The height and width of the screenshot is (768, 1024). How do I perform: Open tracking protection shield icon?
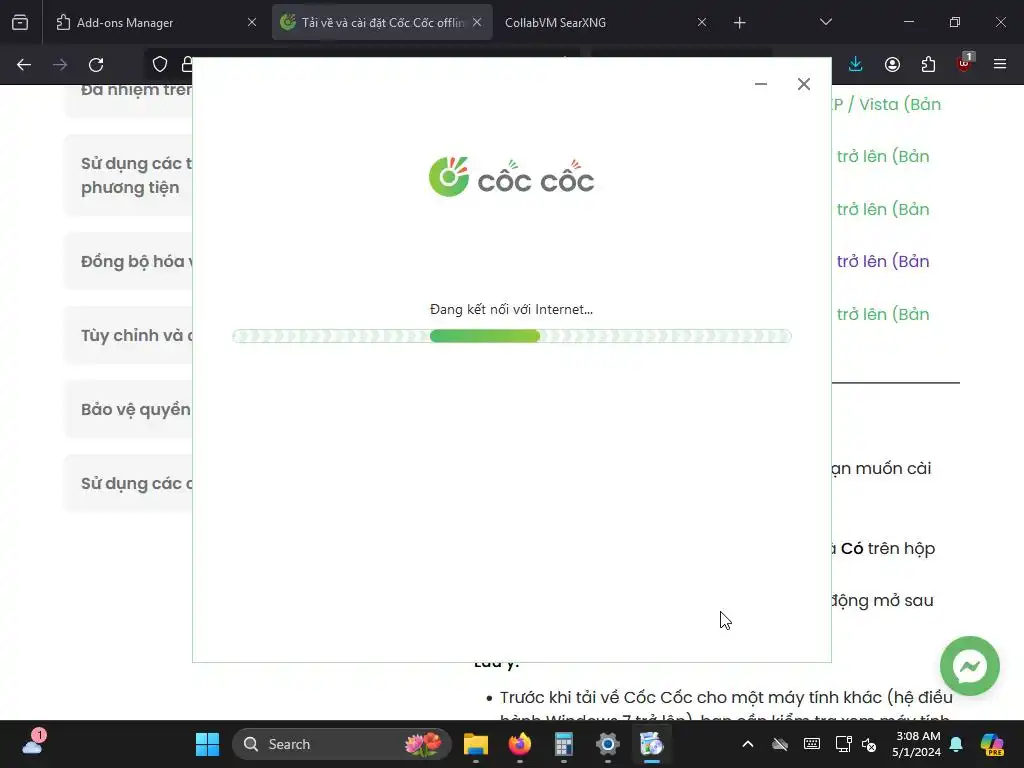click(160, 64)
